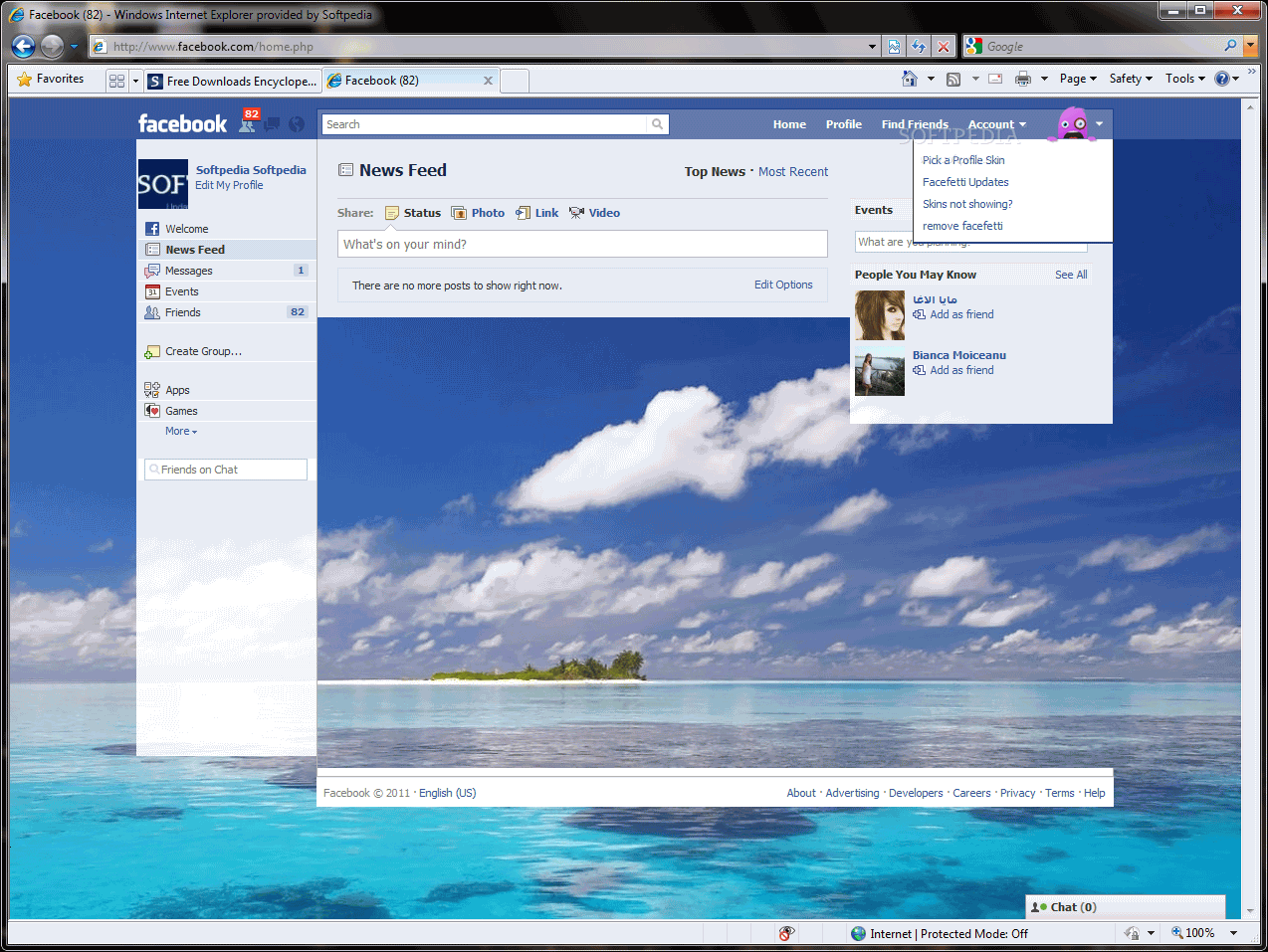Image resolution: width=1268 pixels, height=952 pixels.
Task: Click the IE Back navigation button
Action: [23, 46]
